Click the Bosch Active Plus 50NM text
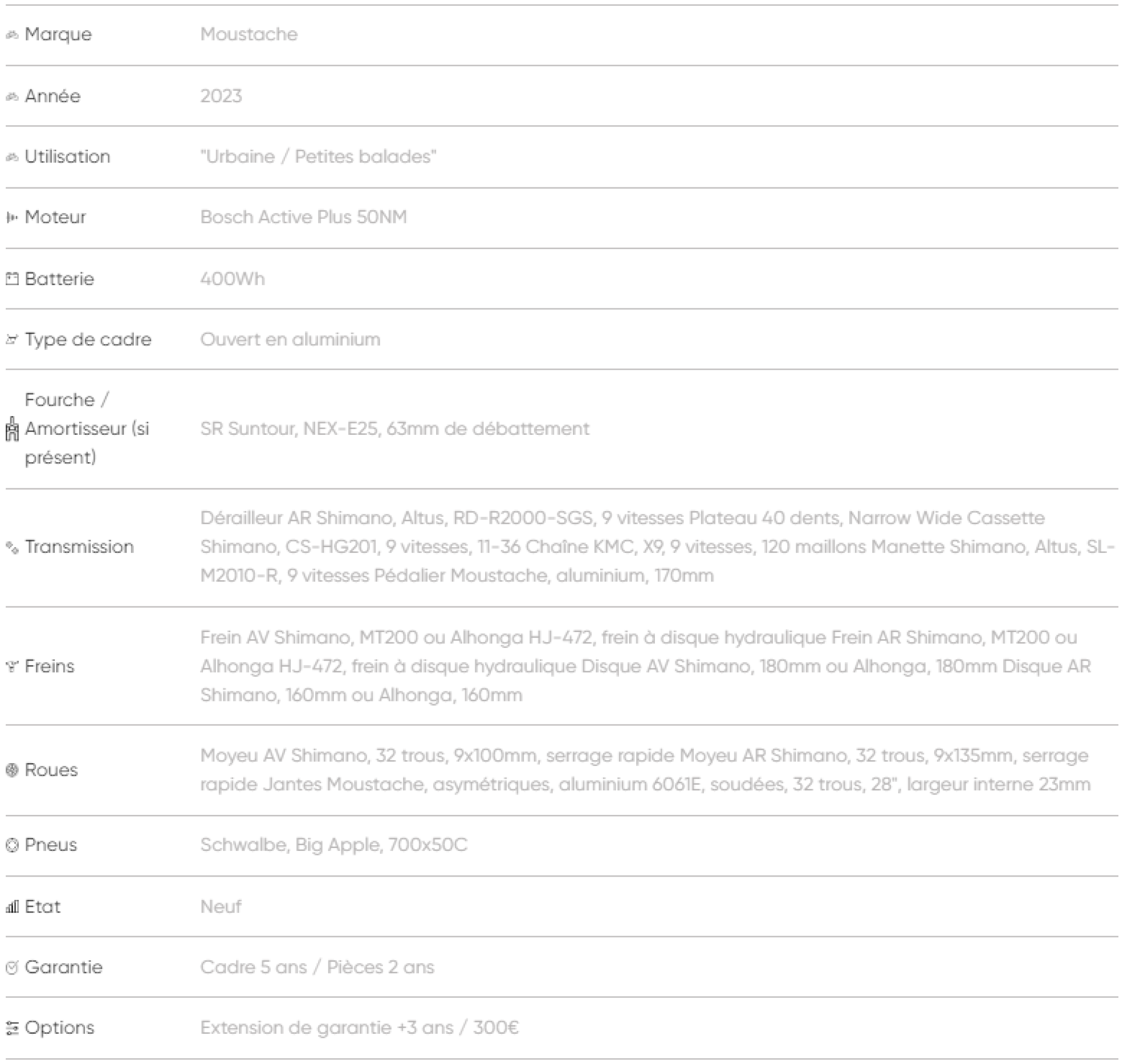Screen dimensions: 1140x1064 click(x=303, y=217)
